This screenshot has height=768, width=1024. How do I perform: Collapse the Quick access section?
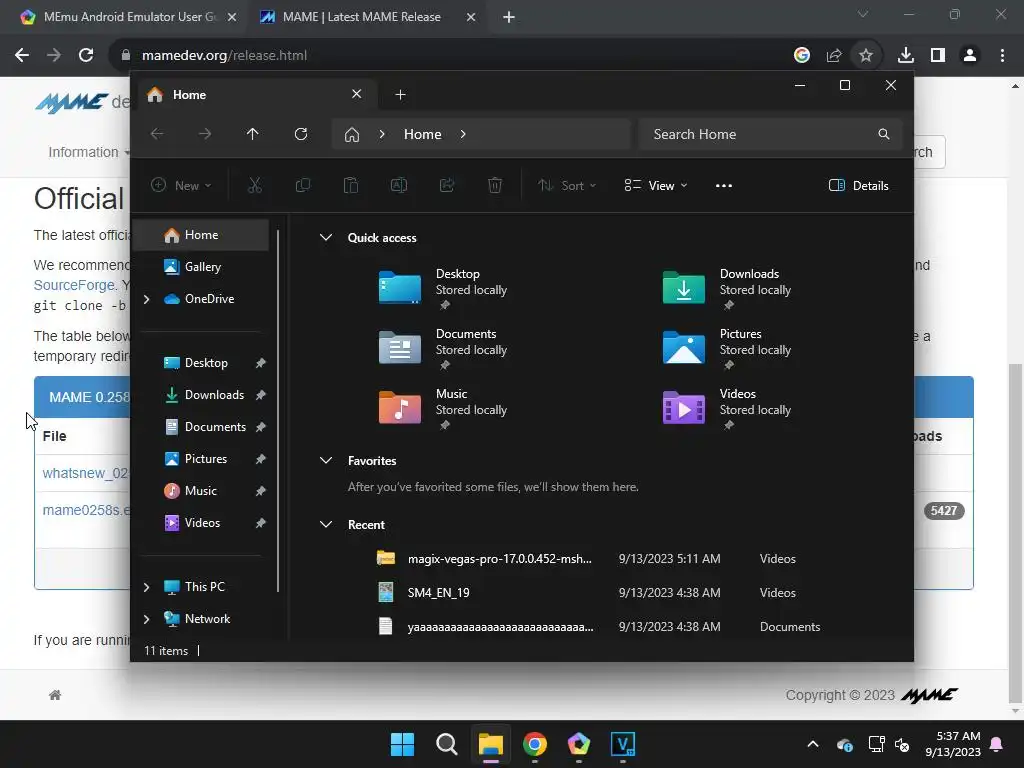[326, 238]
